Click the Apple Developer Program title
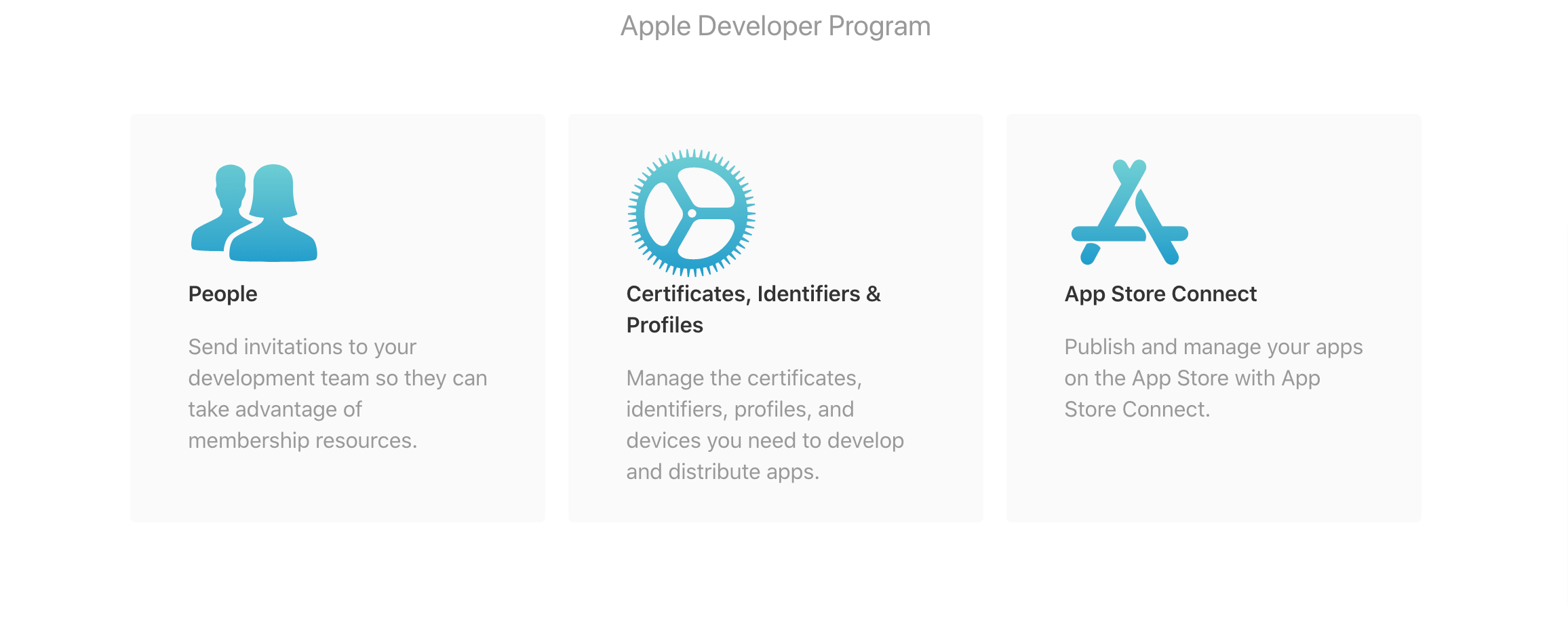 point(776,26)
